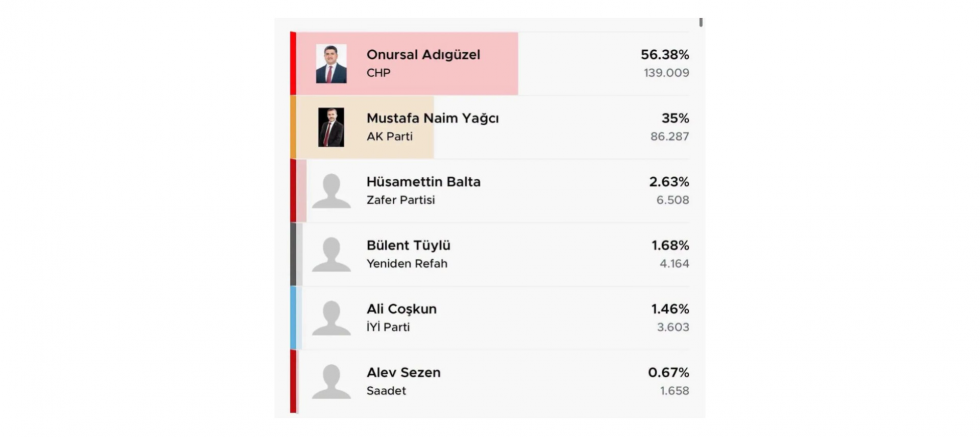The width and height of the screenshot is (980, 437).
Task: Click the gray Yeniden Refah color bar
Action: pos(294,254)
